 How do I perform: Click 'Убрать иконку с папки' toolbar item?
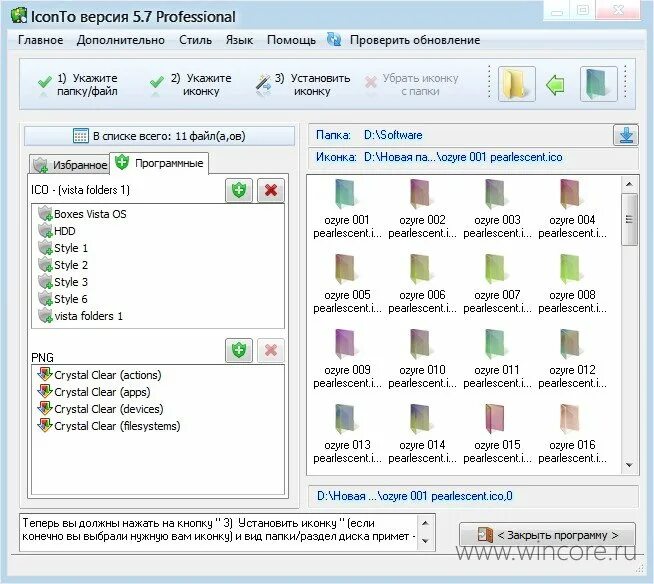[x=411, y=85]
